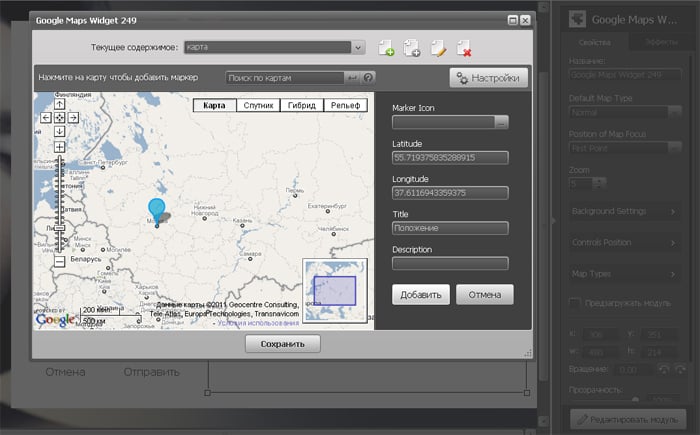Switch map to Гибрид view
The image size is (700, 435).
point(304,105)
